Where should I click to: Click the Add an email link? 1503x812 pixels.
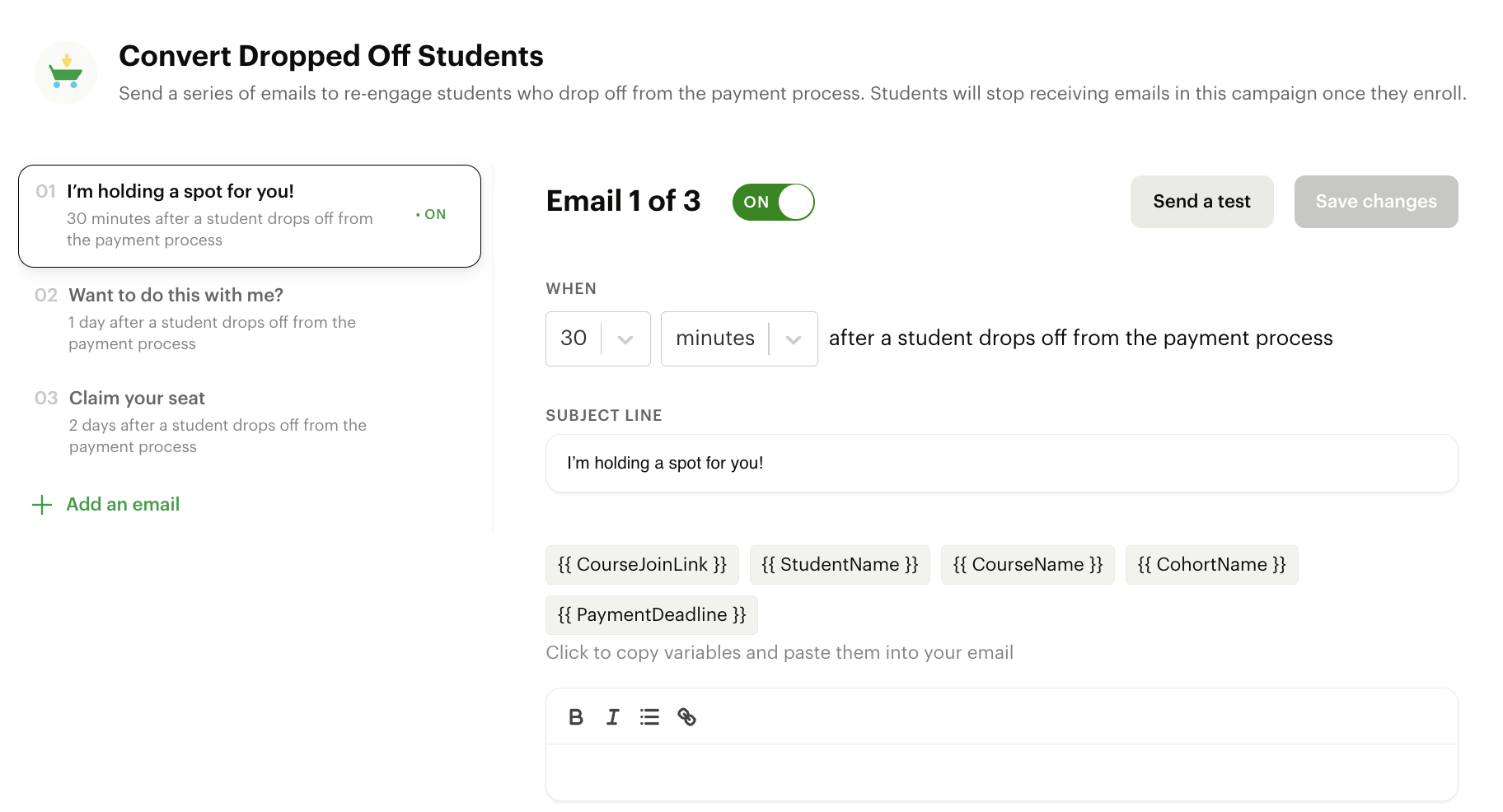tap(123, 504)
